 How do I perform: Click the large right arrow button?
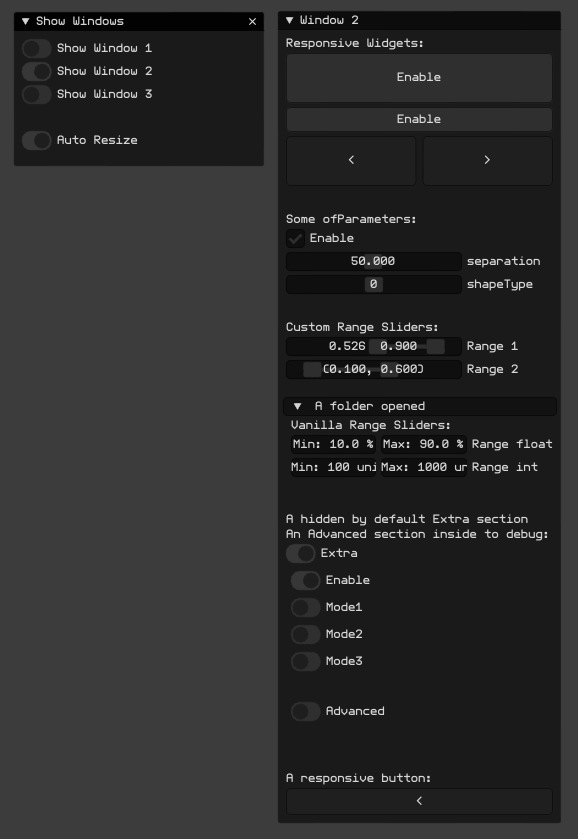[488, 161]
